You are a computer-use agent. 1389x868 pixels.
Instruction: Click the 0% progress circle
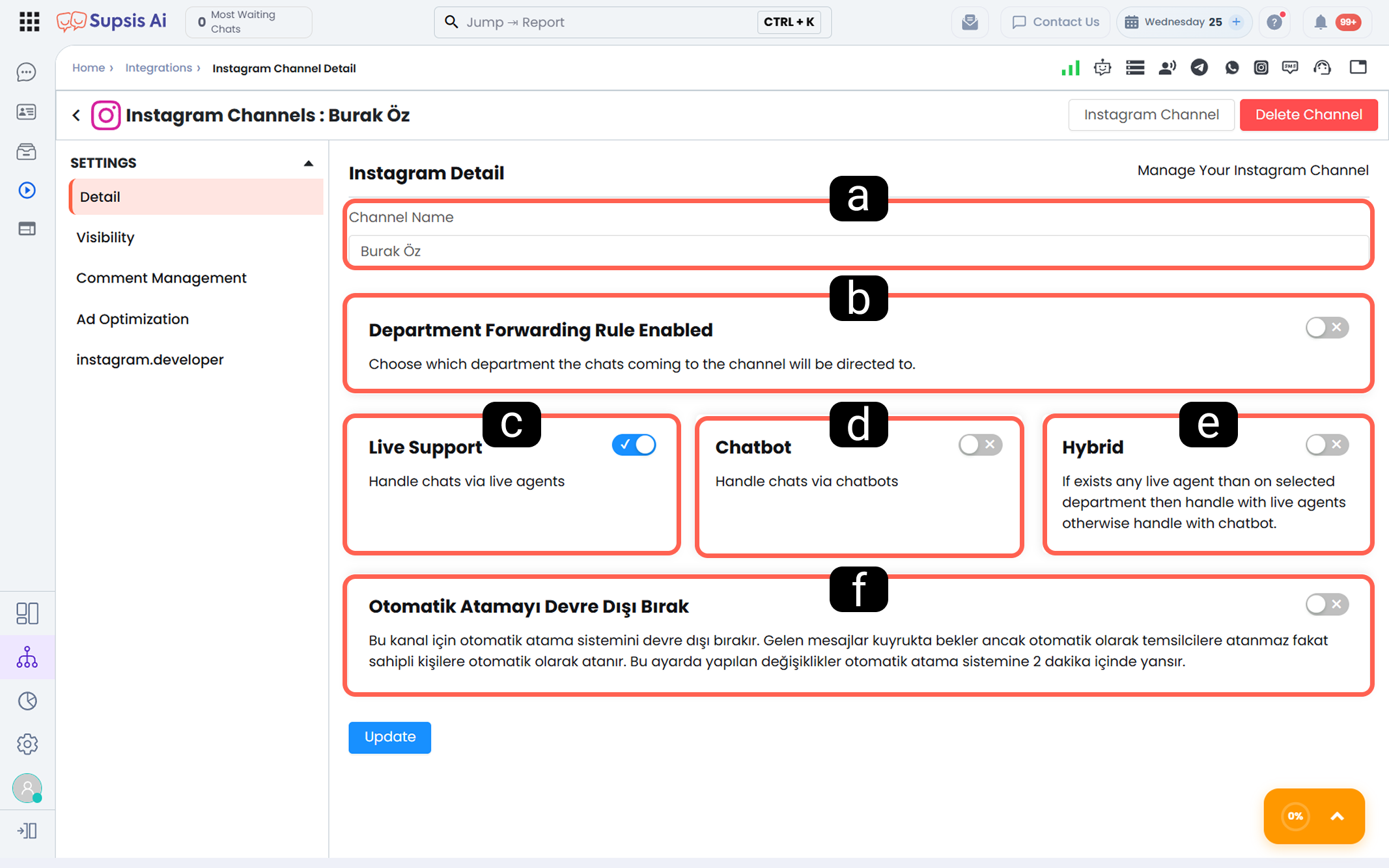(x=1295, y=817)
